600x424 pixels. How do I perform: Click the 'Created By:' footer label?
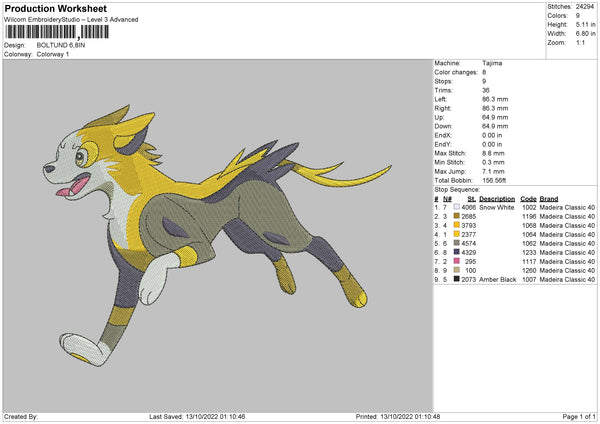coord(21,416)
